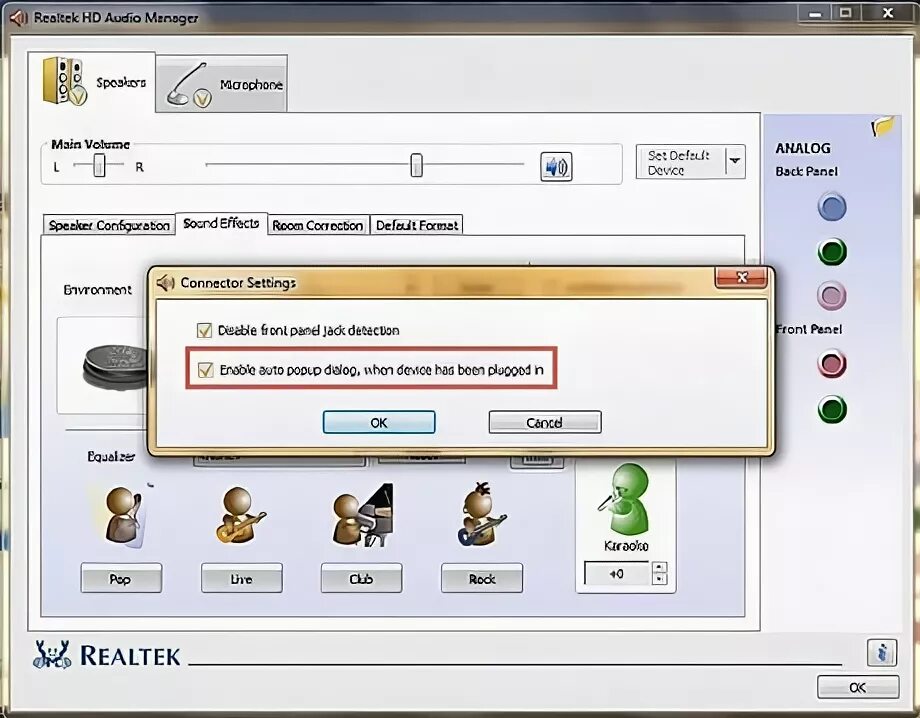Click the main volume slider handle
The width and height of the screenshot is (920, 718).
point(416,165)
